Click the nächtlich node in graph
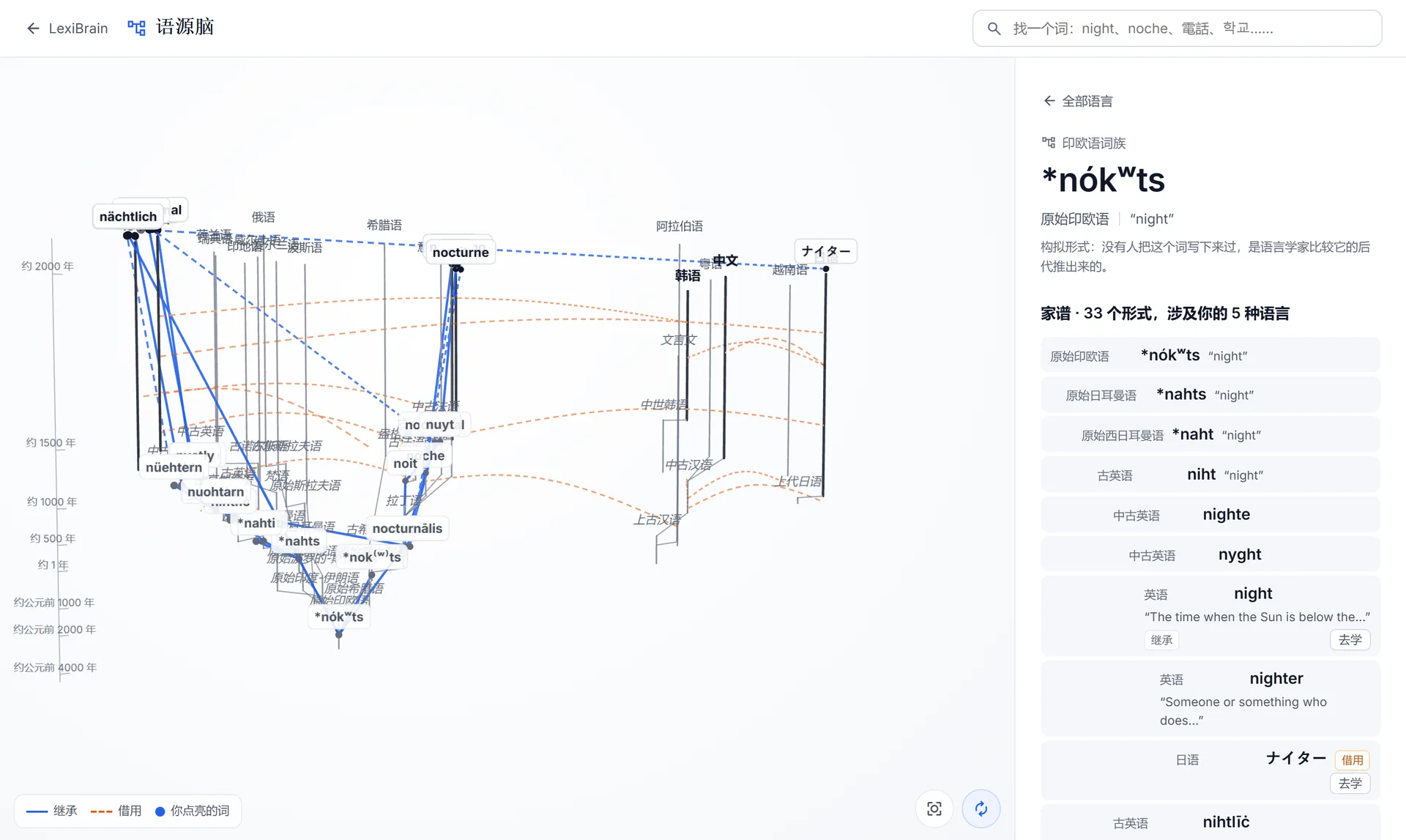Screen dimensions: 1406x840 [128, 217]
